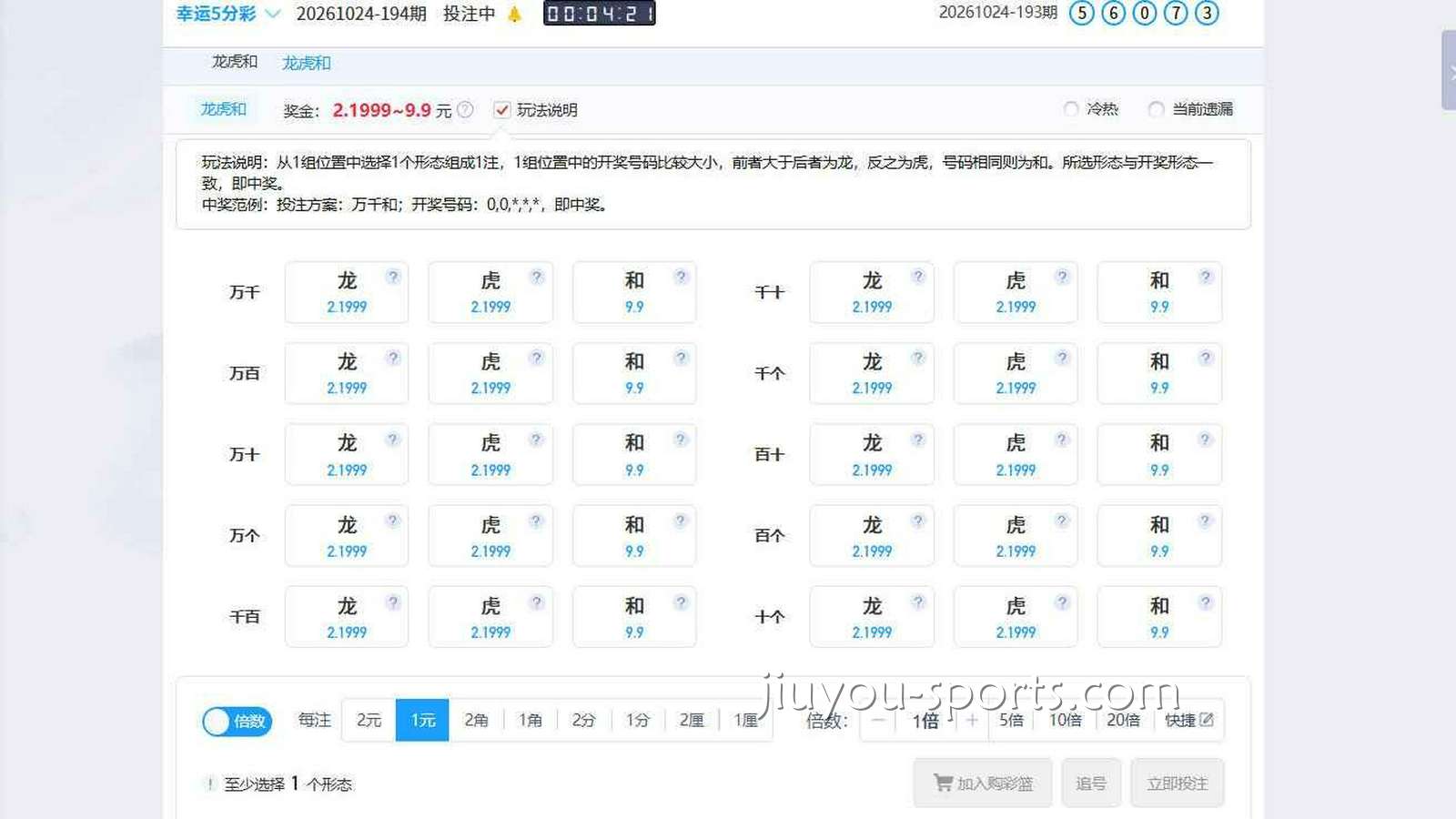Toggle the 倍数 switch
This screenshot has height=819, width=1456.
[238, 722]
